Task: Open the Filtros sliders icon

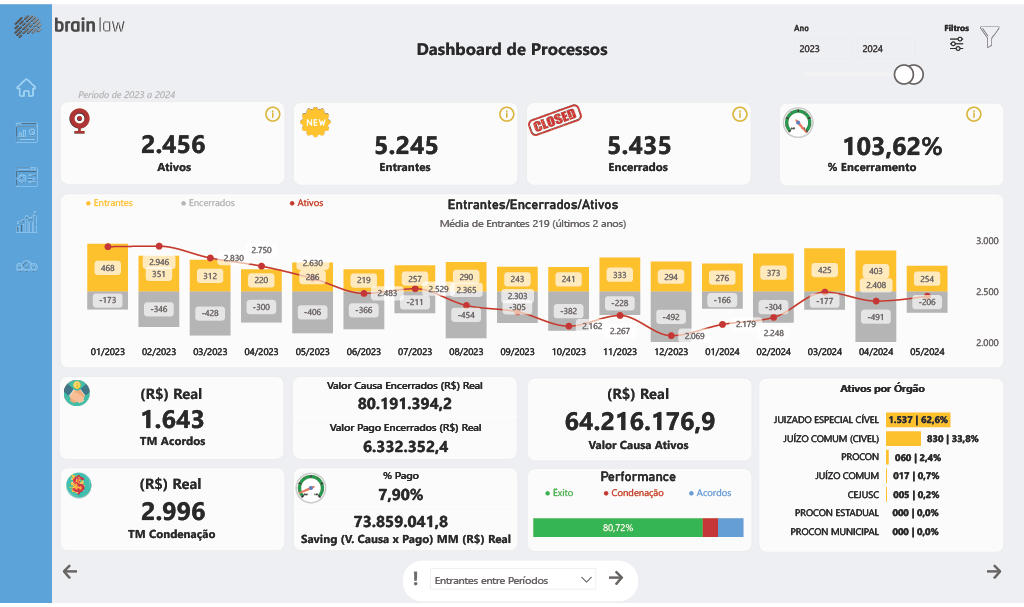Action: tap(956, 44)
